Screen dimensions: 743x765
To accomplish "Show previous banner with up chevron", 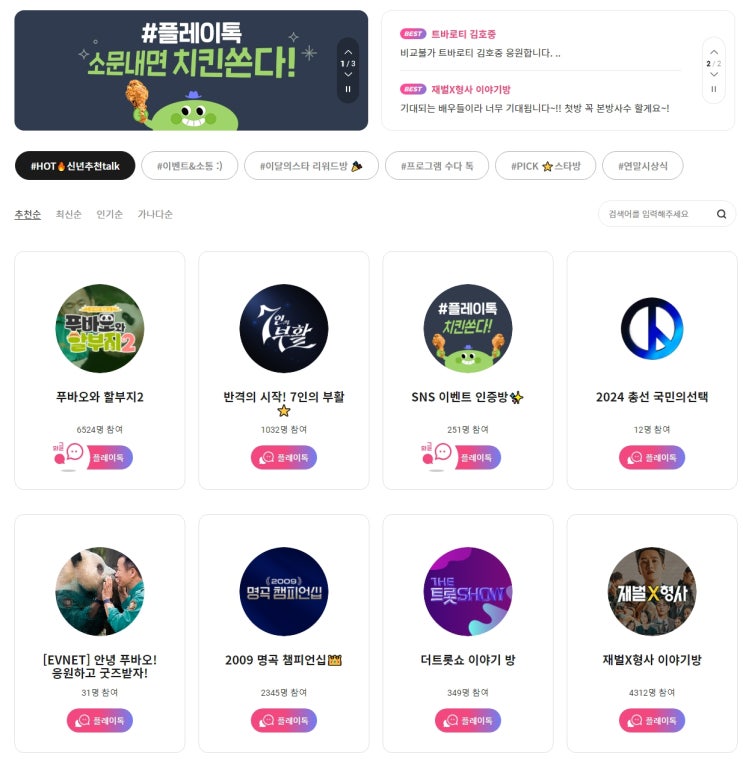I will click(x=348, y=52).
